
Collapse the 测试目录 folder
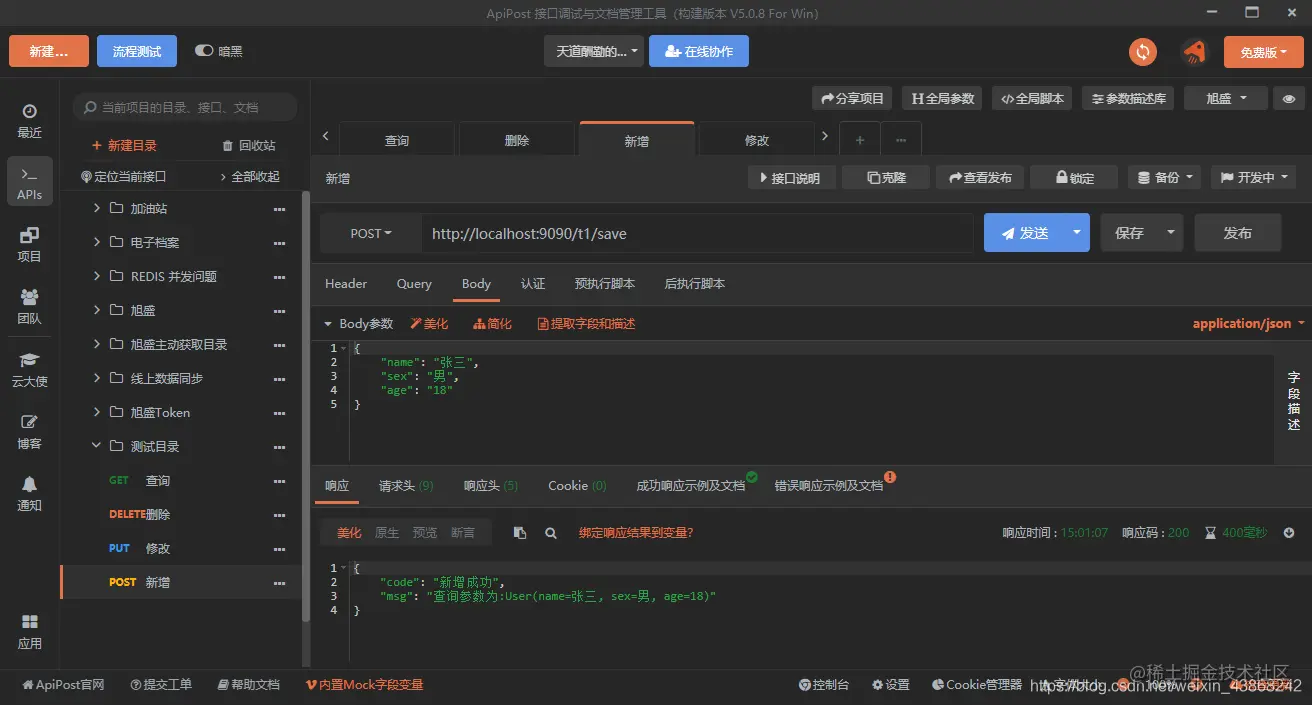[97, 447]
